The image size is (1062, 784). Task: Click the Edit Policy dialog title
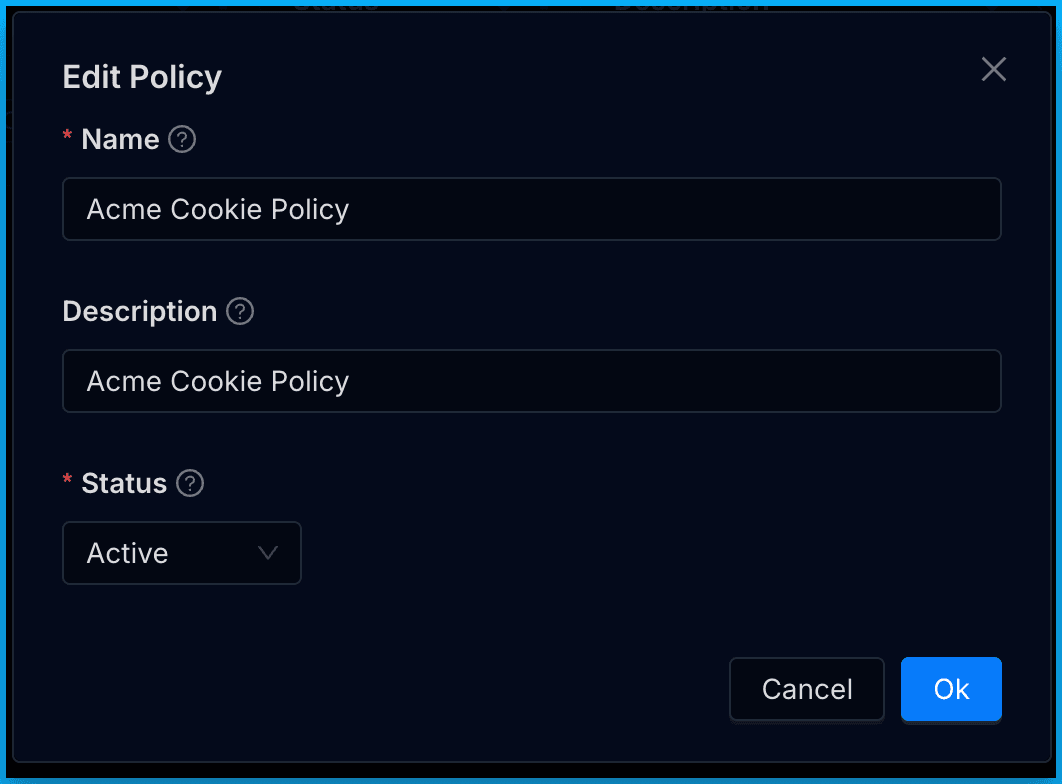[142, 77]
